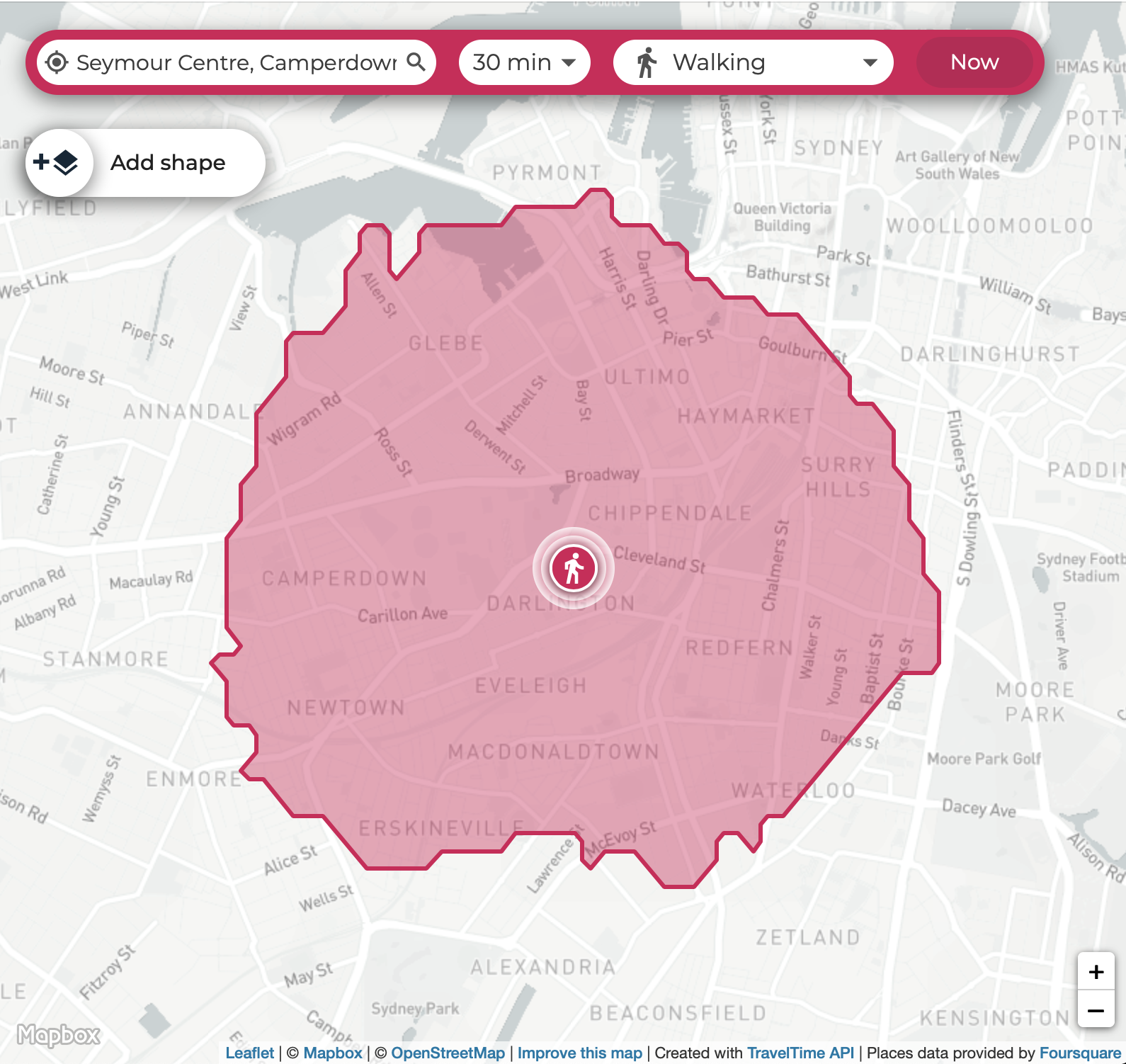Zoom out with the minus button
This screenshot has width=1126, height=1064.
(1096, 1010)
